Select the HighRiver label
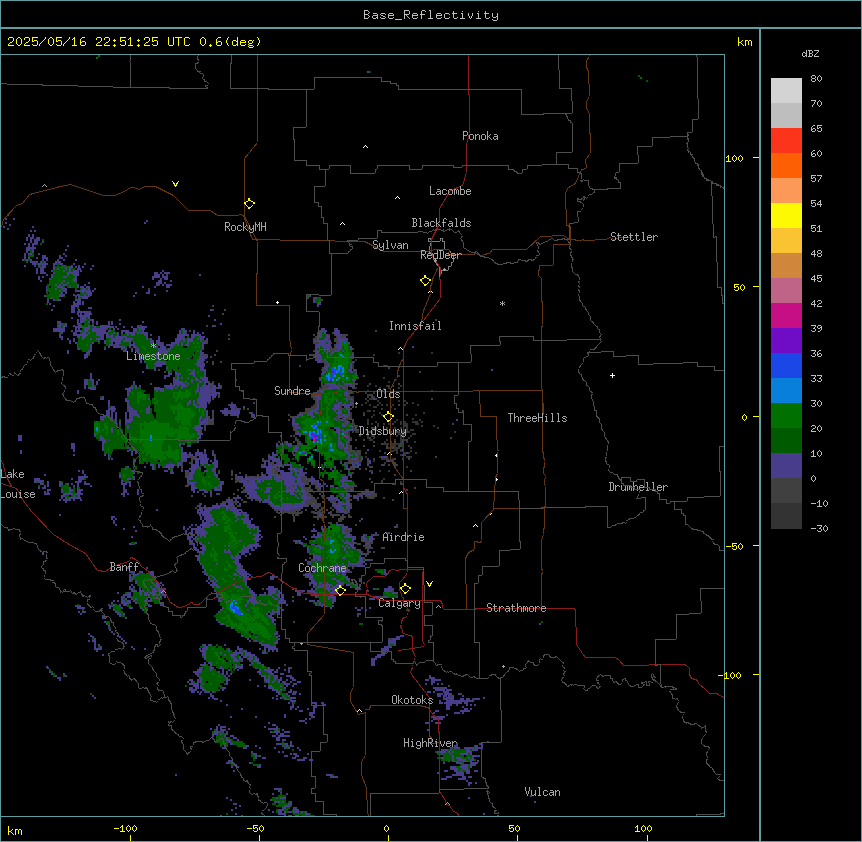The image size is (862, 842). pos(430,743)
